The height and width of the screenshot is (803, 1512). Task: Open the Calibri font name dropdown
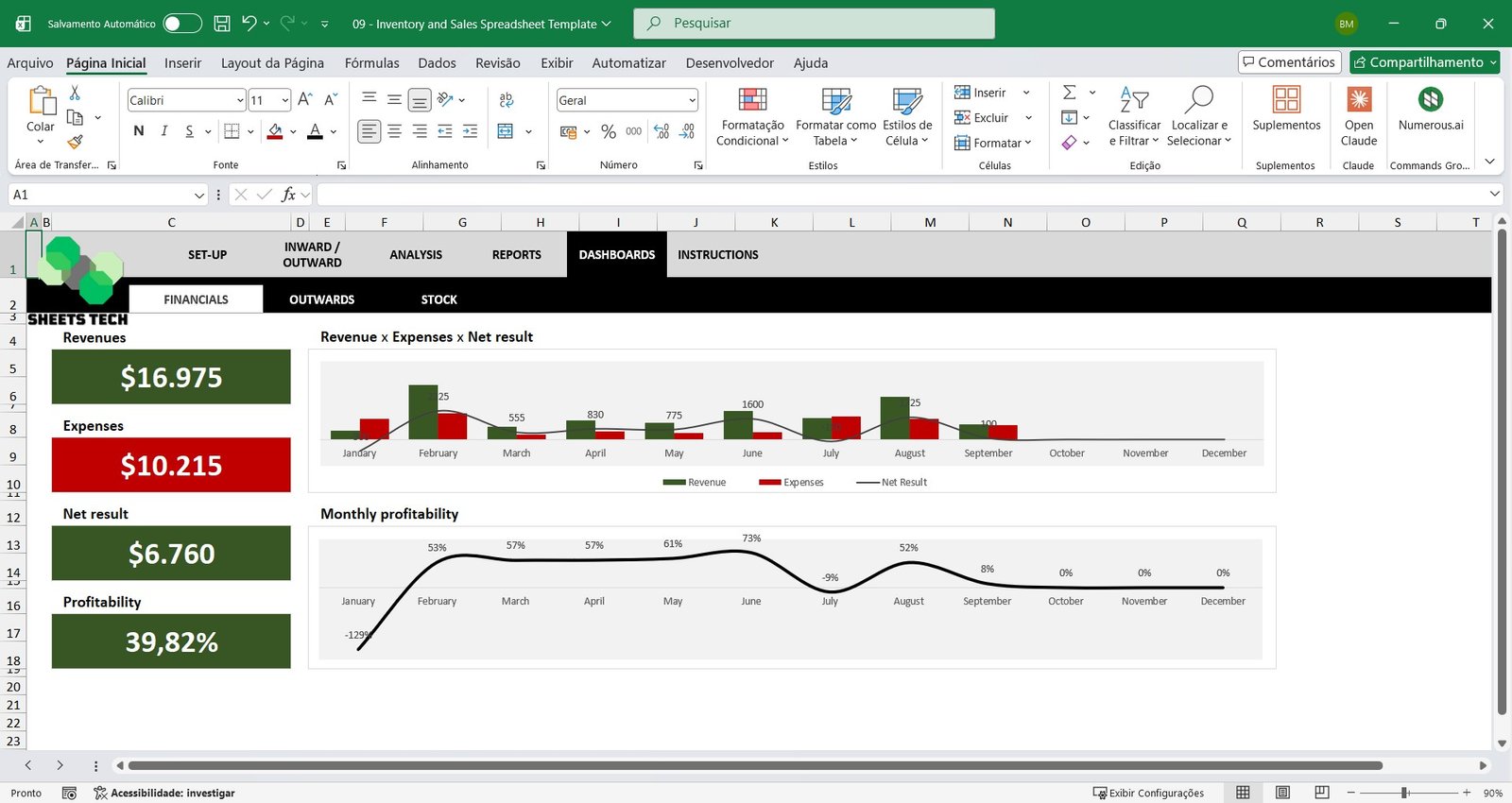click(240, 100)
